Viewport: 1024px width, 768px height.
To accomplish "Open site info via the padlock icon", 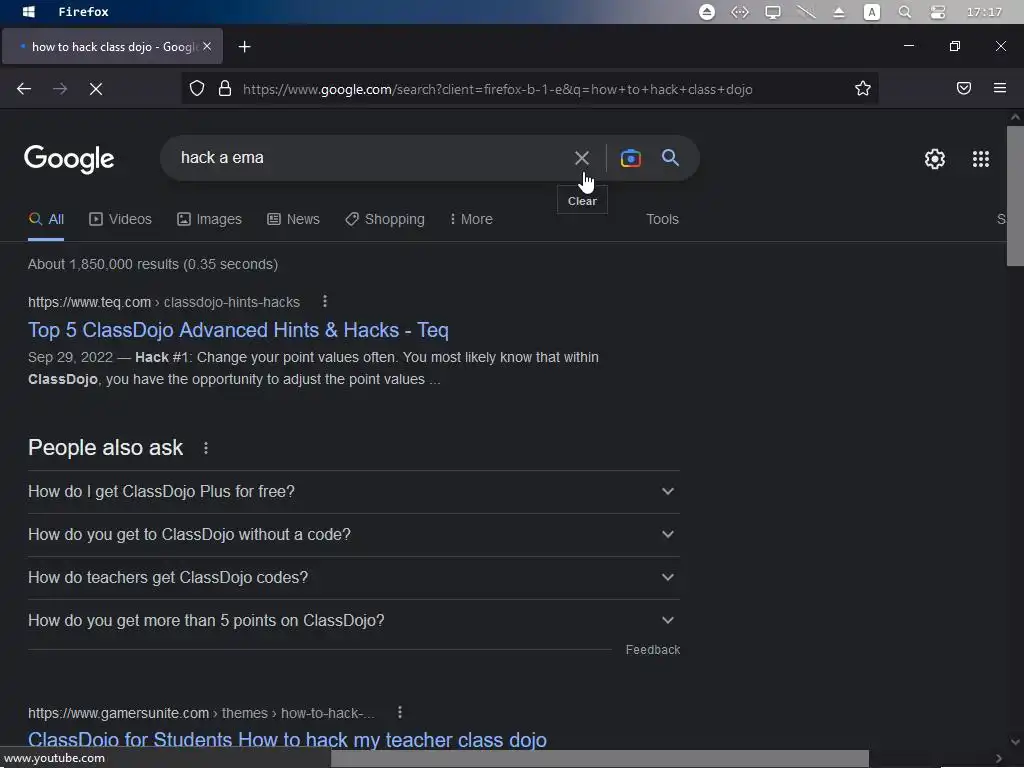I will click(225, 88).
